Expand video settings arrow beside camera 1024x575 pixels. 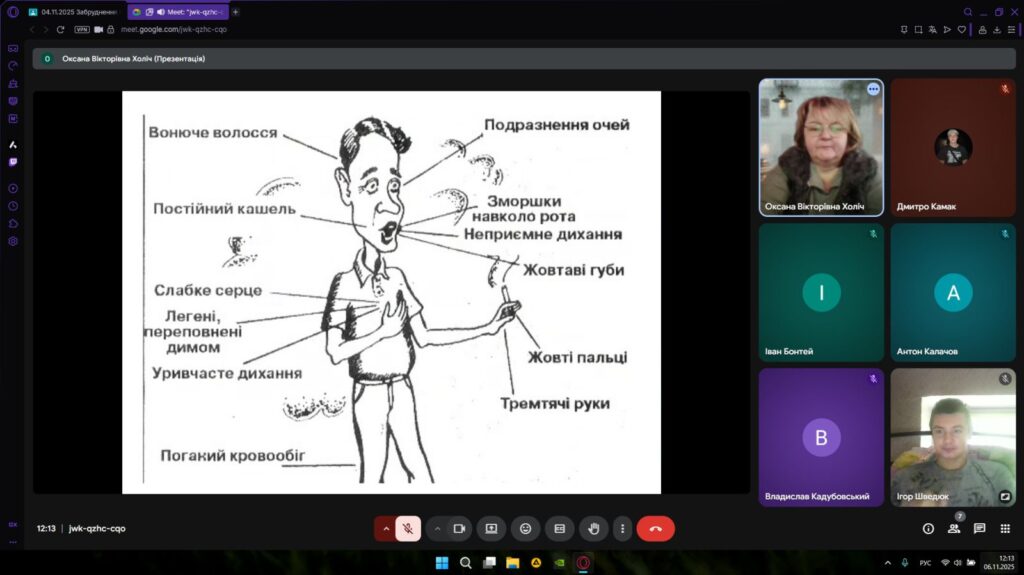tap(437, 528)
